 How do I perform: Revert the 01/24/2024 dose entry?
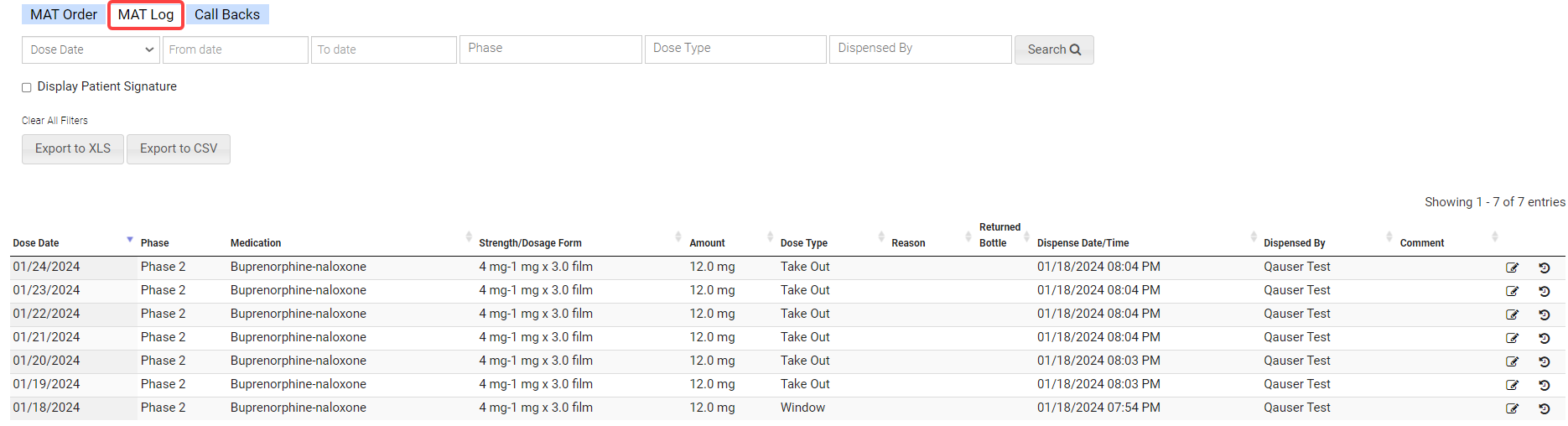click(x=1544, y=268)
